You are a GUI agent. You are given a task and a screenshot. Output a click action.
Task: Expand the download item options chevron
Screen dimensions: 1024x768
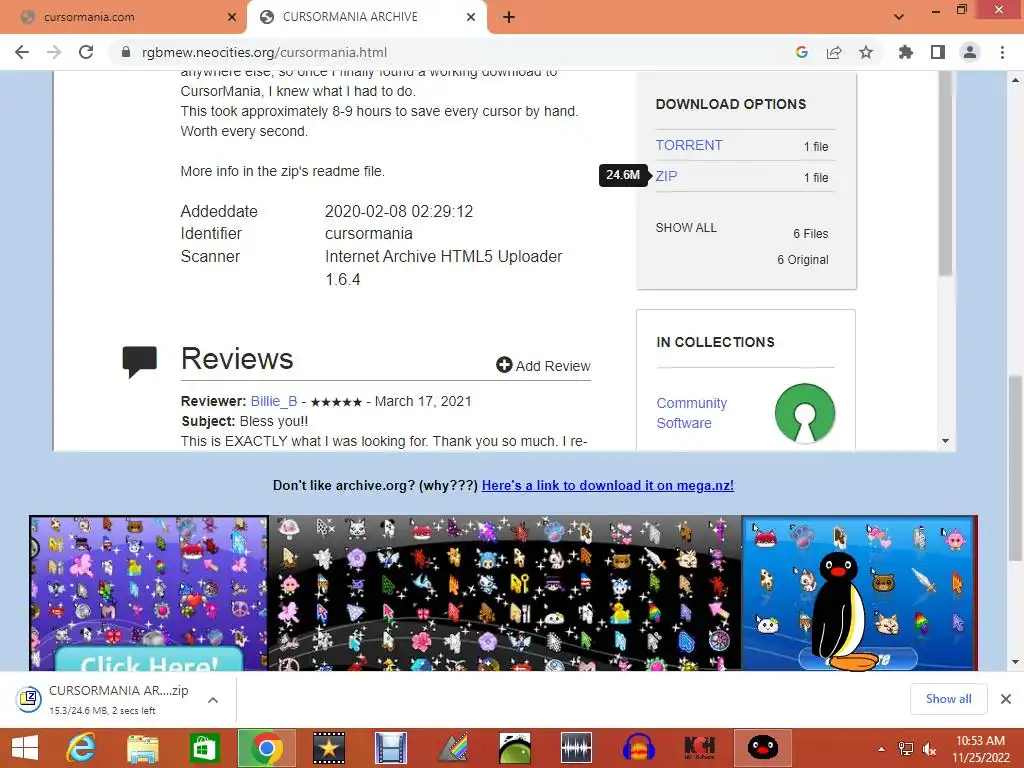[x=213, y=699]
